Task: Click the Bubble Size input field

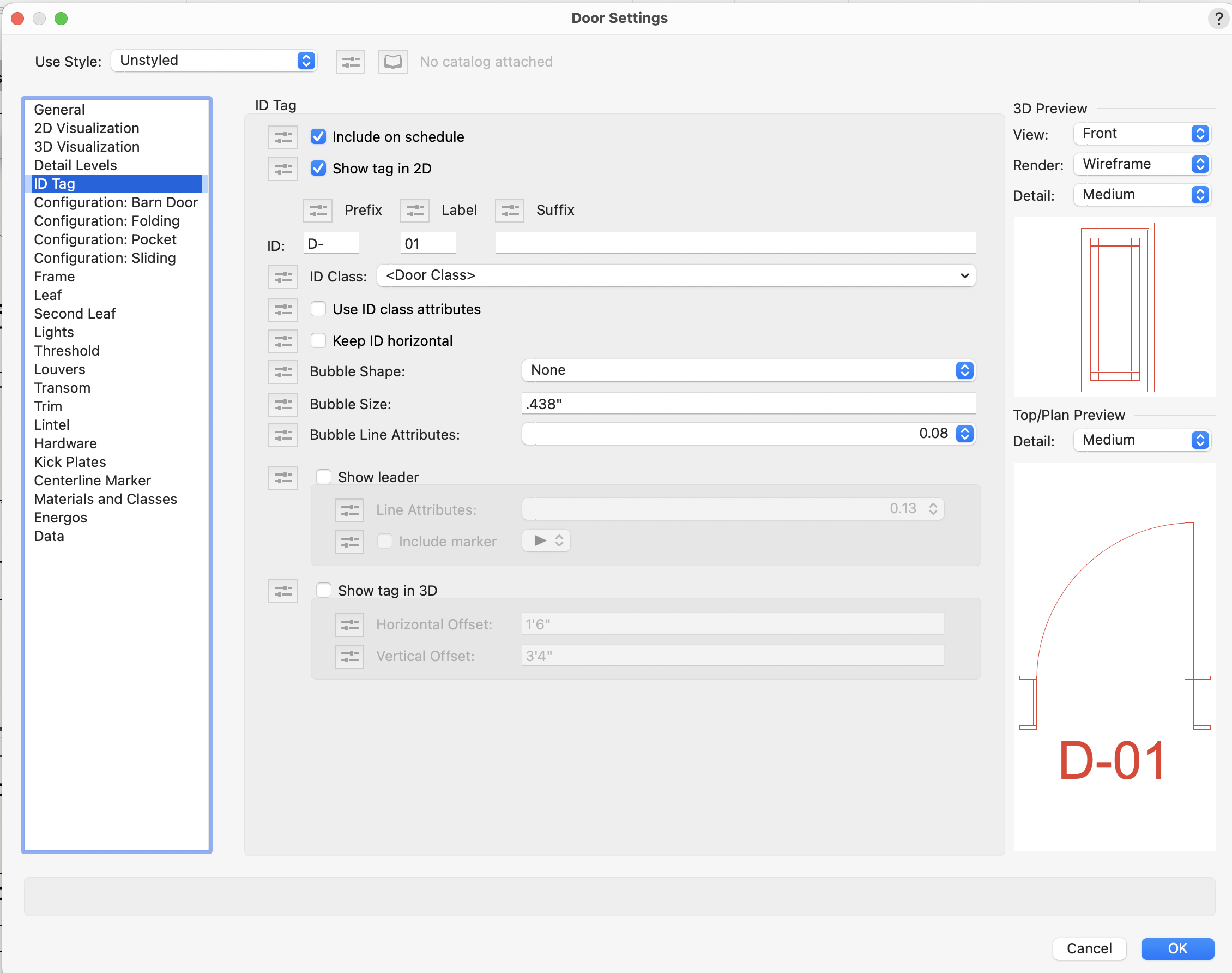Action: click(x=748, y=404)
